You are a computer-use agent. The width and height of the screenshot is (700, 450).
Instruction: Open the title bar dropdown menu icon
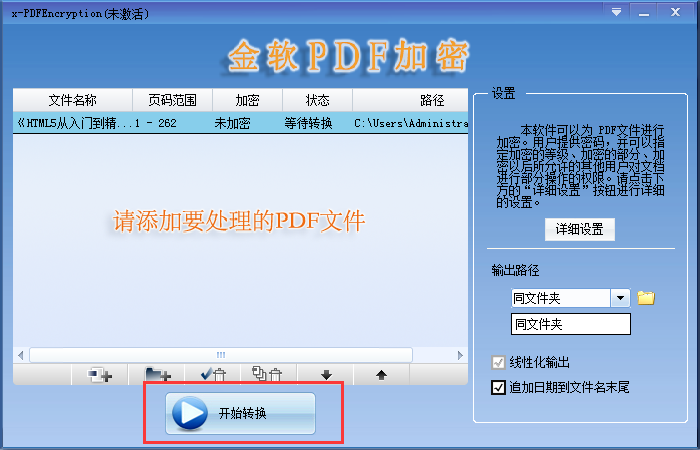click(617, 12)
